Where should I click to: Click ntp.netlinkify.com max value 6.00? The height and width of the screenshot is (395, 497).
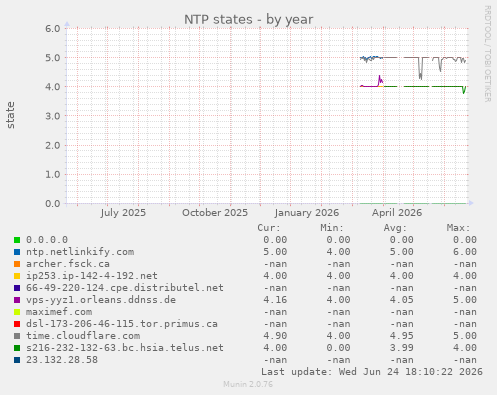pyautogui.click(x=465, y=252)
